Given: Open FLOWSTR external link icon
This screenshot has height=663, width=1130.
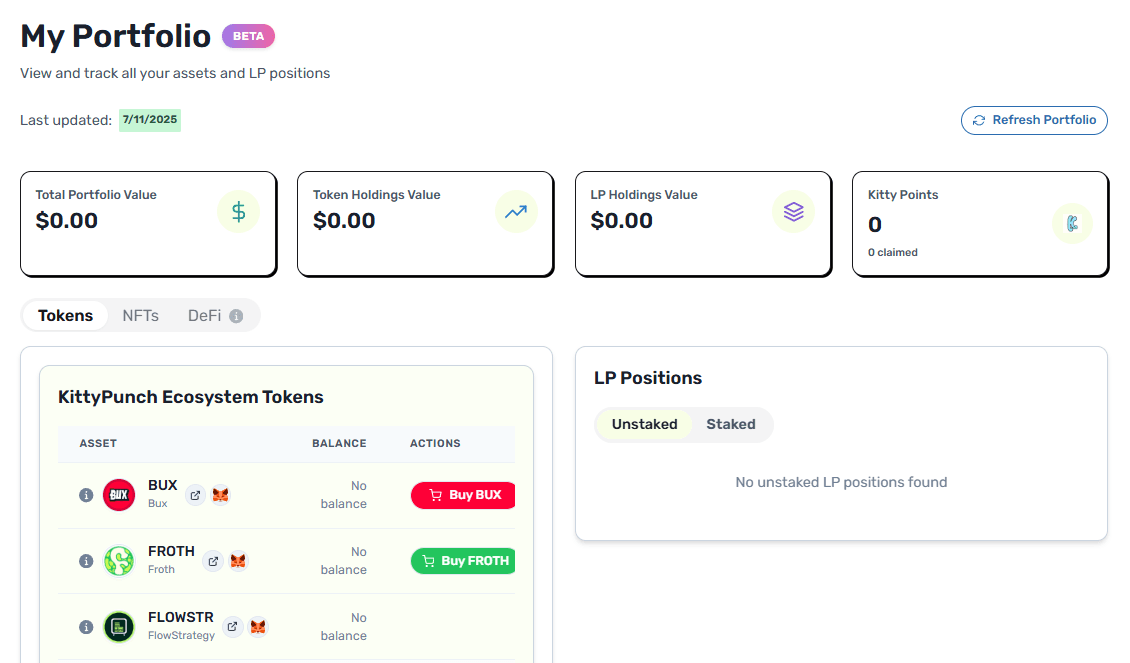Looking at the screenshot, I should (x=232, y=627).
